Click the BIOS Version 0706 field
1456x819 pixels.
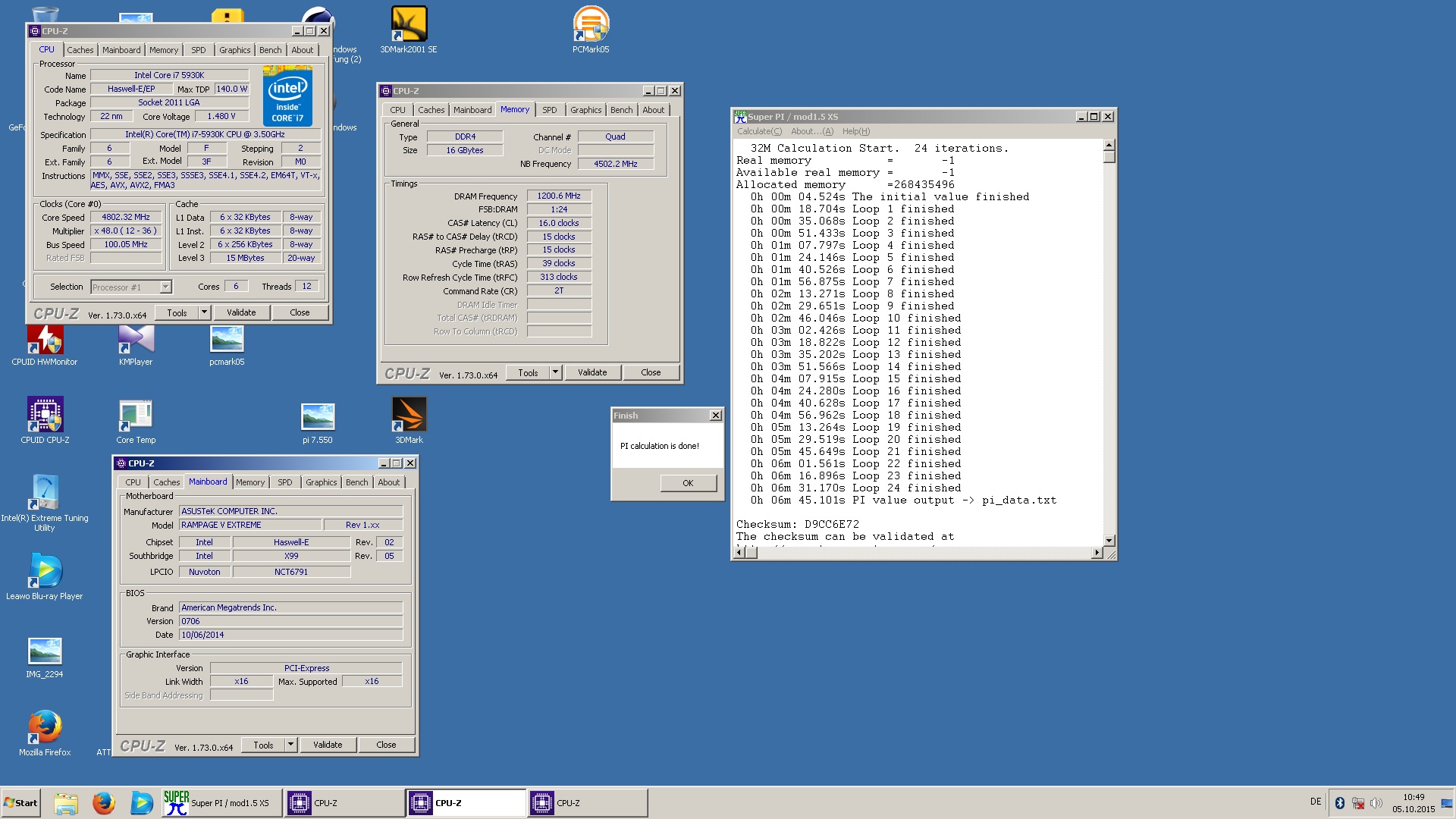[290, 621]
